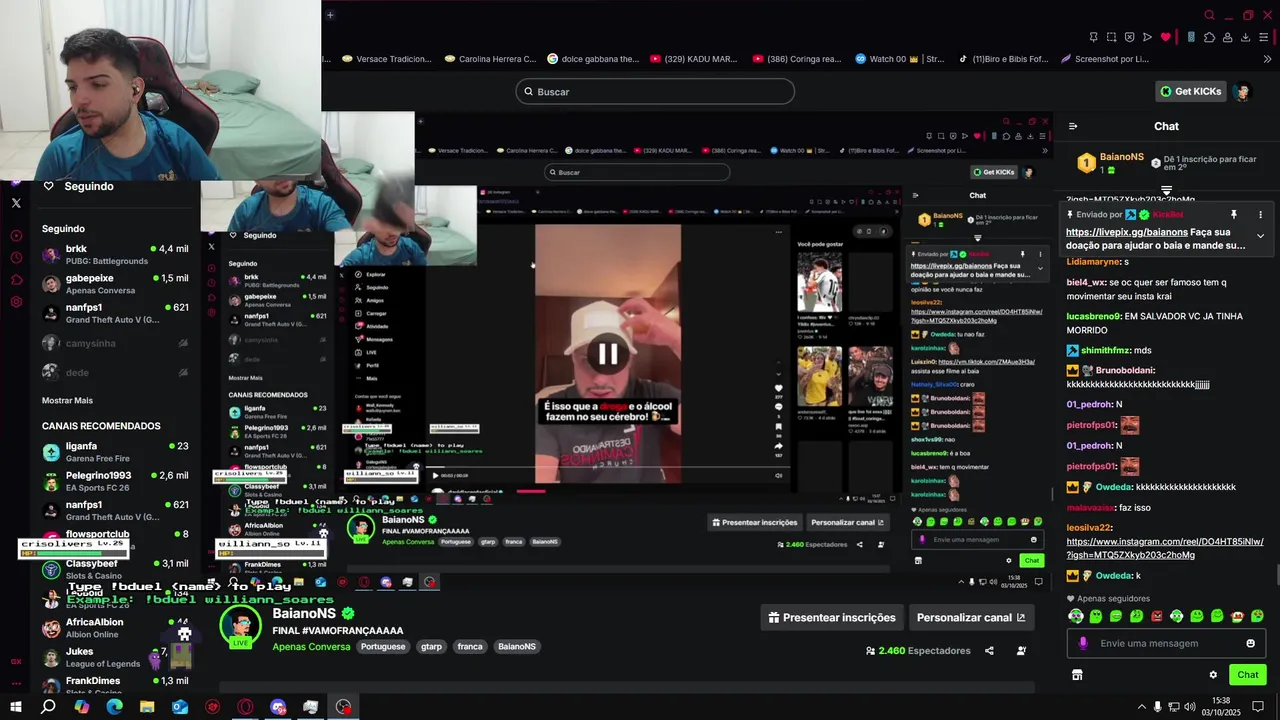Click Apenas Conversa category link
This screenshot has width=1280, height=720.
point(311,647)
